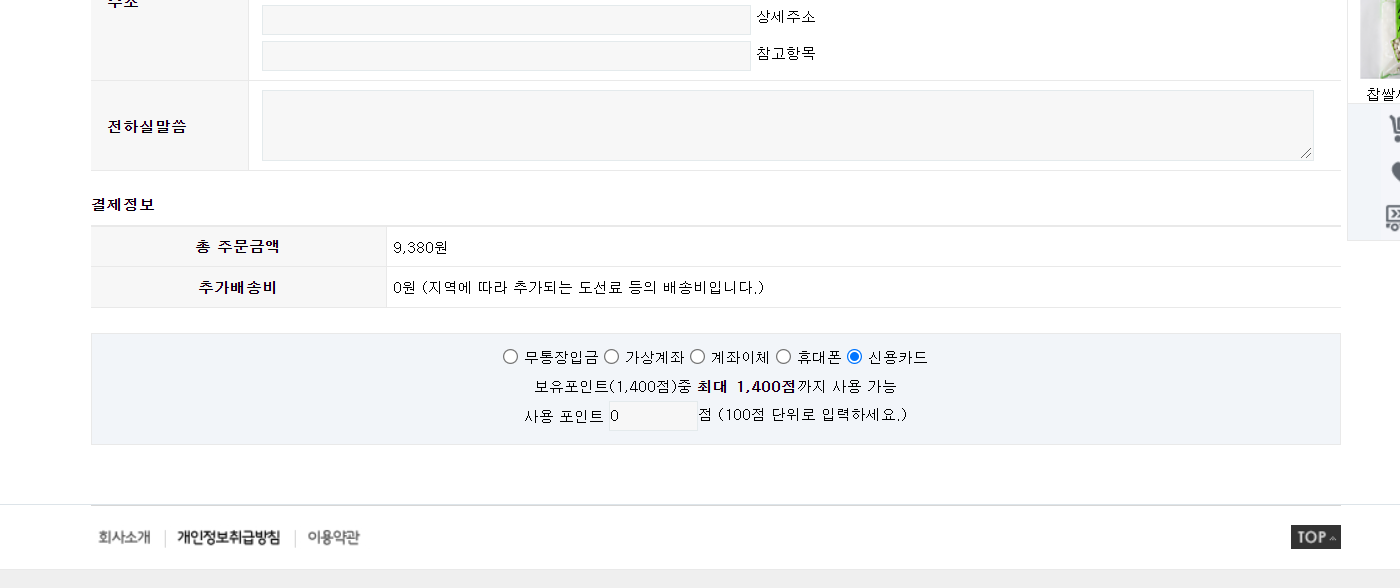
Task: Open 회사소개 footer link
Action: (x=124, y=538)
